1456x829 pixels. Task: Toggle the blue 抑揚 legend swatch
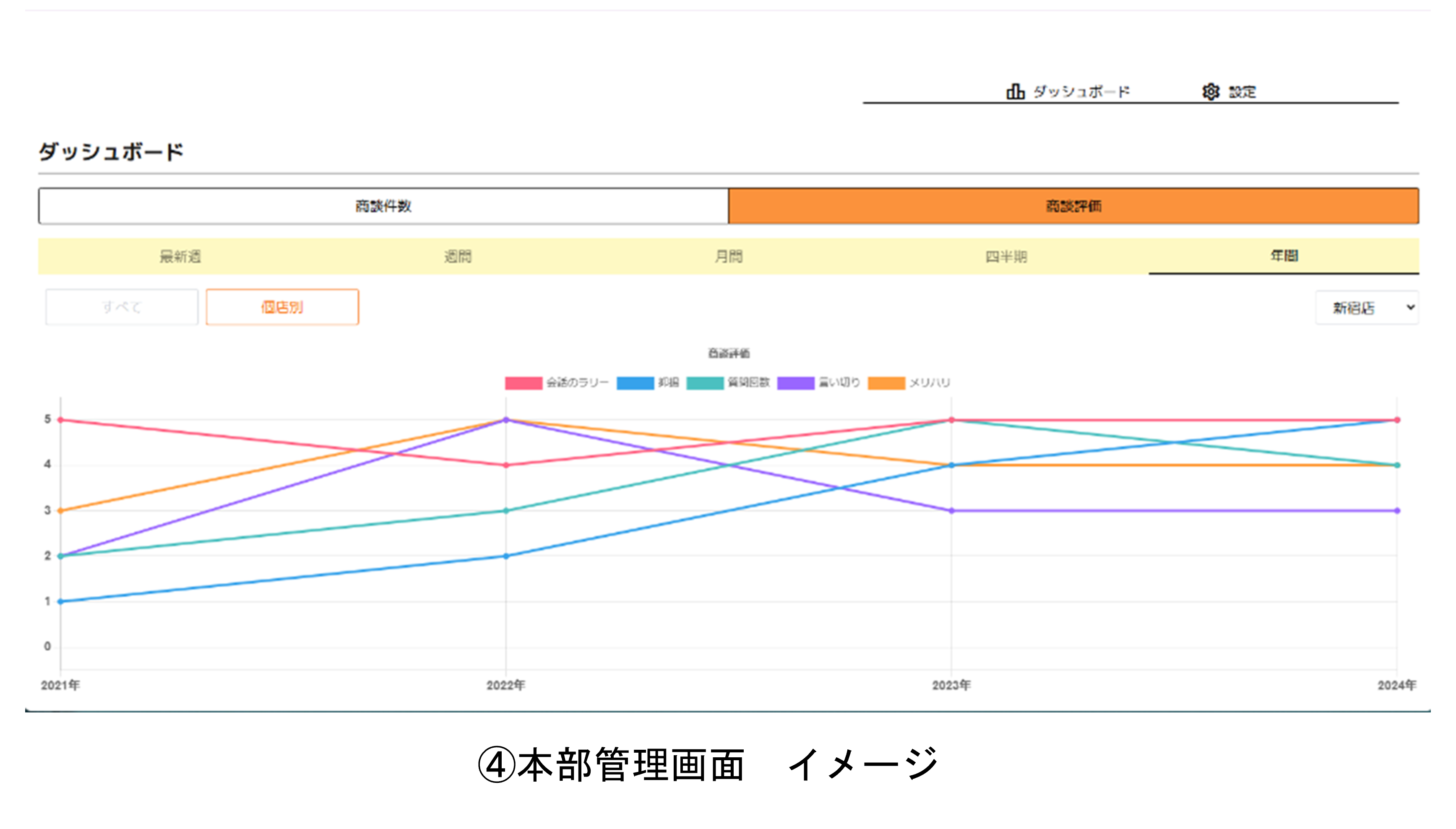[x=635, y=382]
